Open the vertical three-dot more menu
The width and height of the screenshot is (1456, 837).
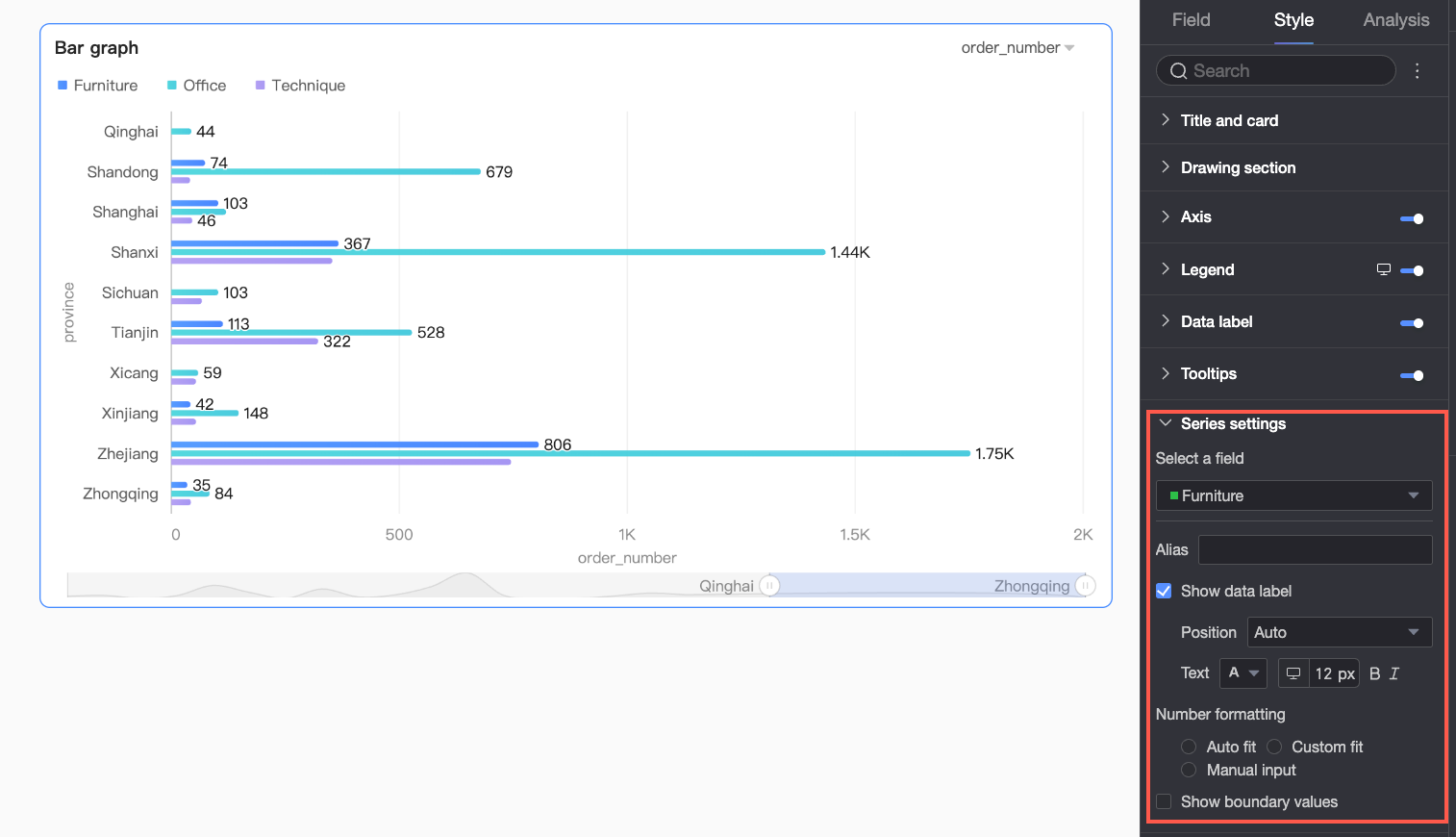(1418, 71)
